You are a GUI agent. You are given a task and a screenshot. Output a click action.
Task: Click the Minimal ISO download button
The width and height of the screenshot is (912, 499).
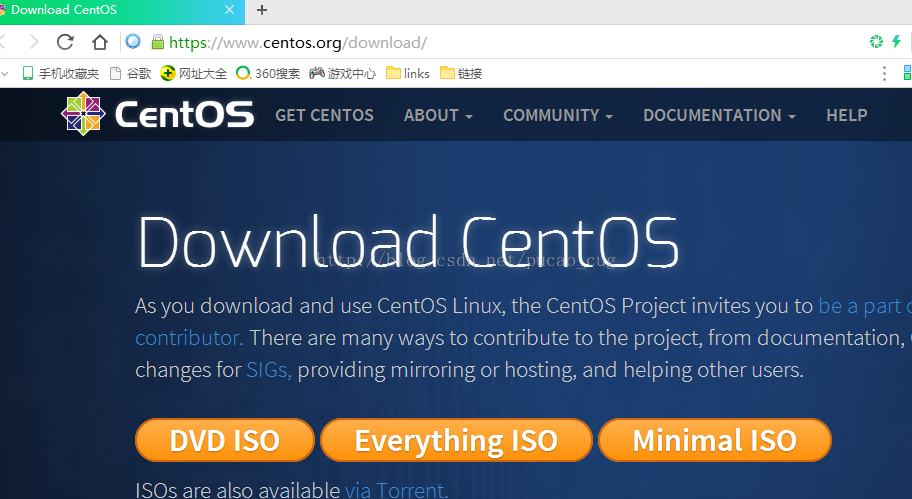click(x=715, y=440)
